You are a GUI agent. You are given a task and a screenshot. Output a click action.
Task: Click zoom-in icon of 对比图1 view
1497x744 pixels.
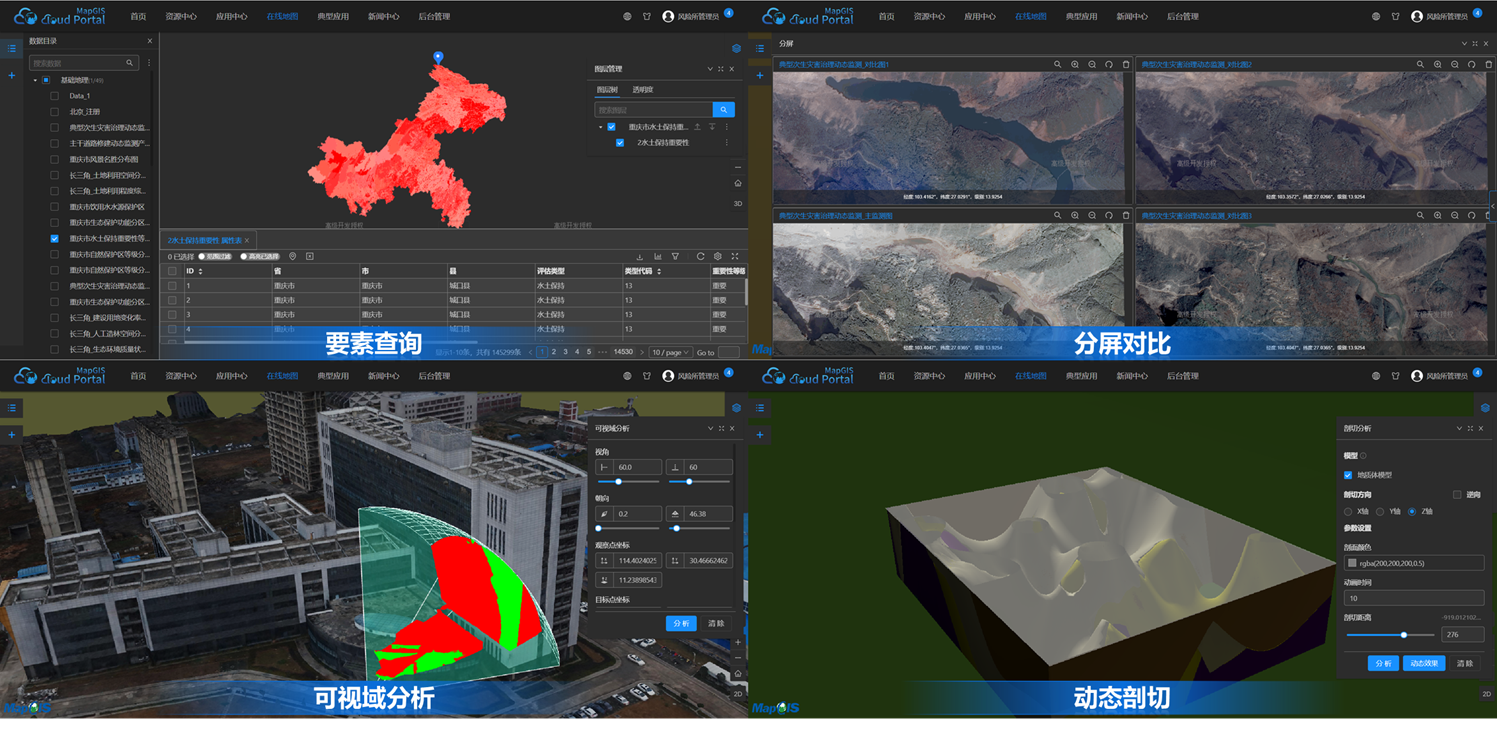(x=1075, y=65)
